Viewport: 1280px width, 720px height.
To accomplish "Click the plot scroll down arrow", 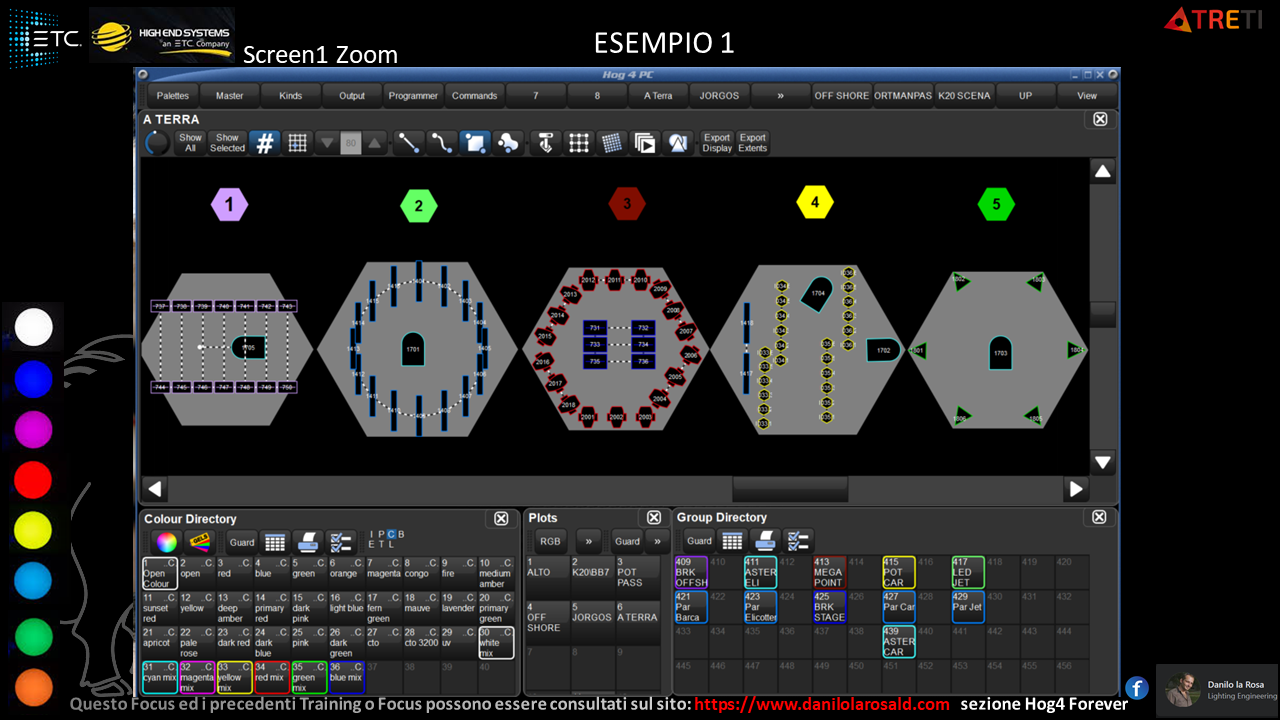I will [1103, 463].
